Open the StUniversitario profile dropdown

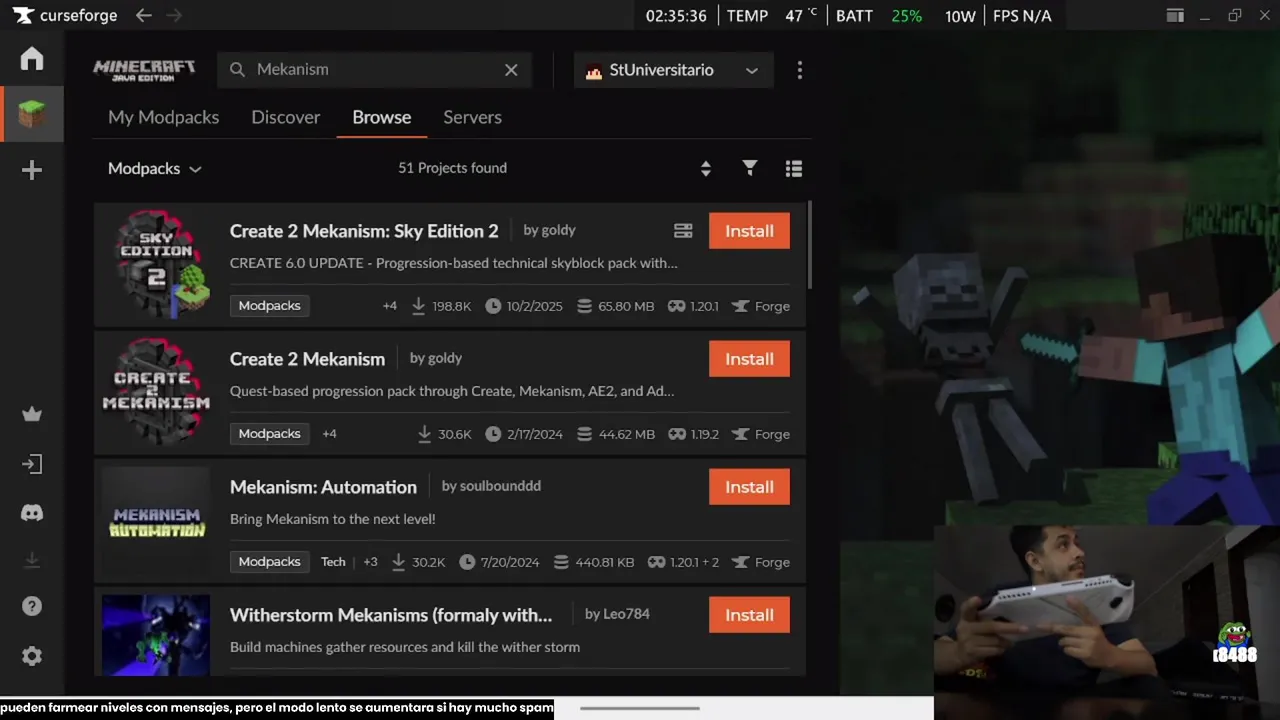click(673, 70)
